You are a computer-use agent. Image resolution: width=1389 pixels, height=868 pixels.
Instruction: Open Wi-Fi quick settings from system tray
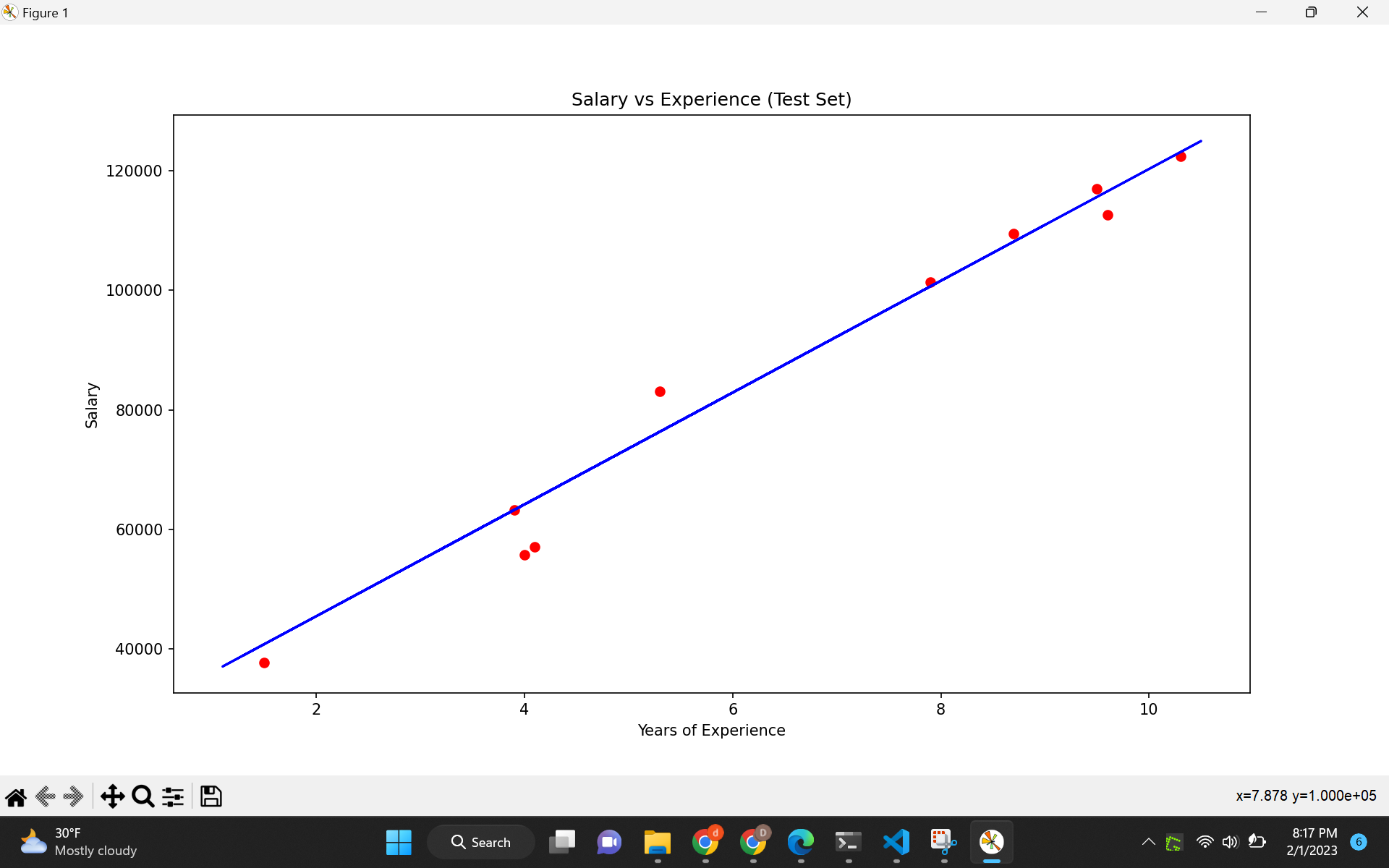coord(1204,841)
